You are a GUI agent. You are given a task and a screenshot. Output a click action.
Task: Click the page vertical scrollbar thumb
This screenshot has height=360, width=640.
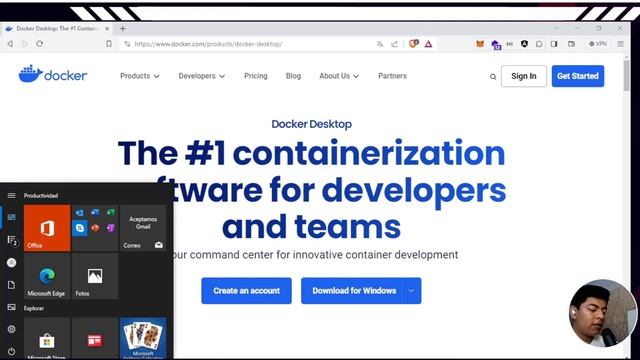click(627, 76)
